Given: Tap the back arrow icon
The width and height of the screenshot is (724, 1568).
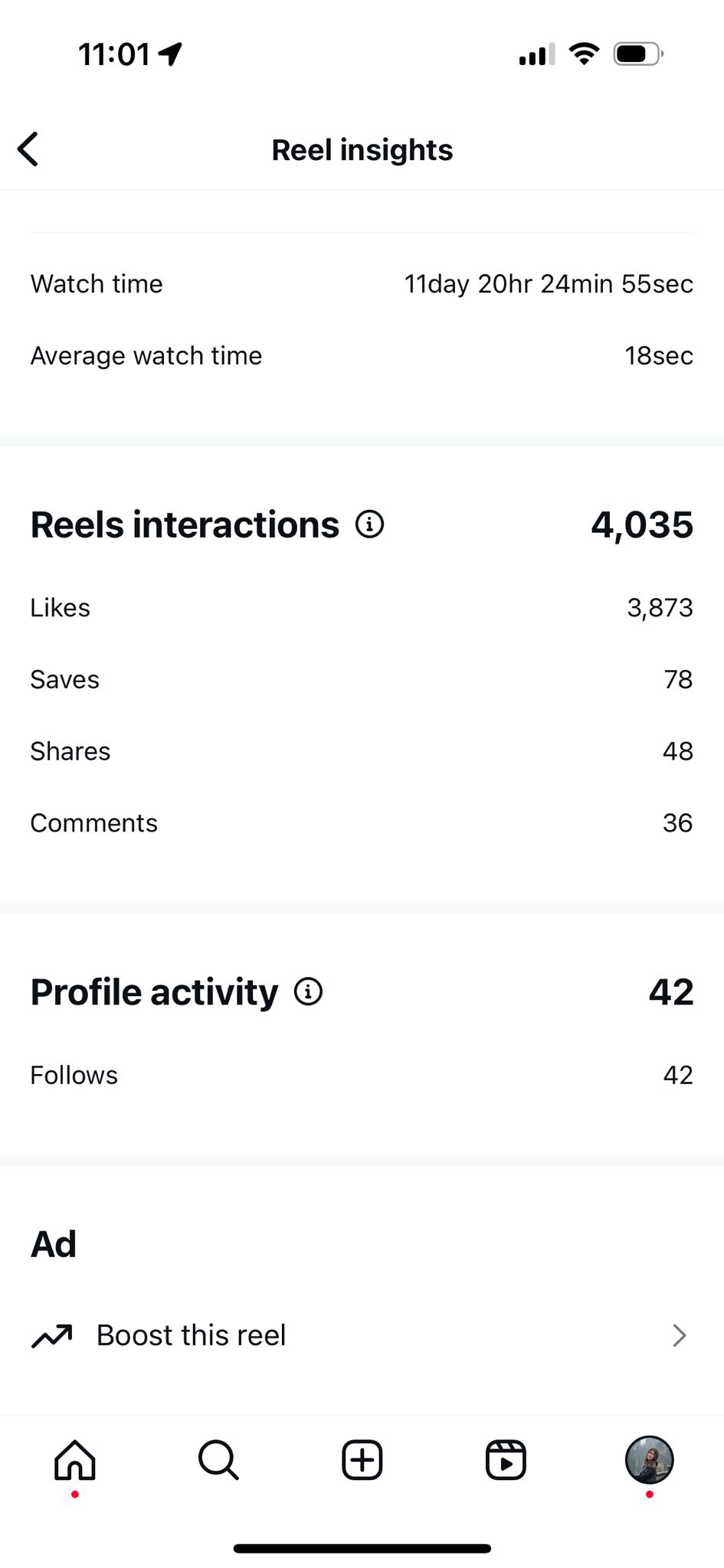Looking at the screenshot, I should 28,149.
